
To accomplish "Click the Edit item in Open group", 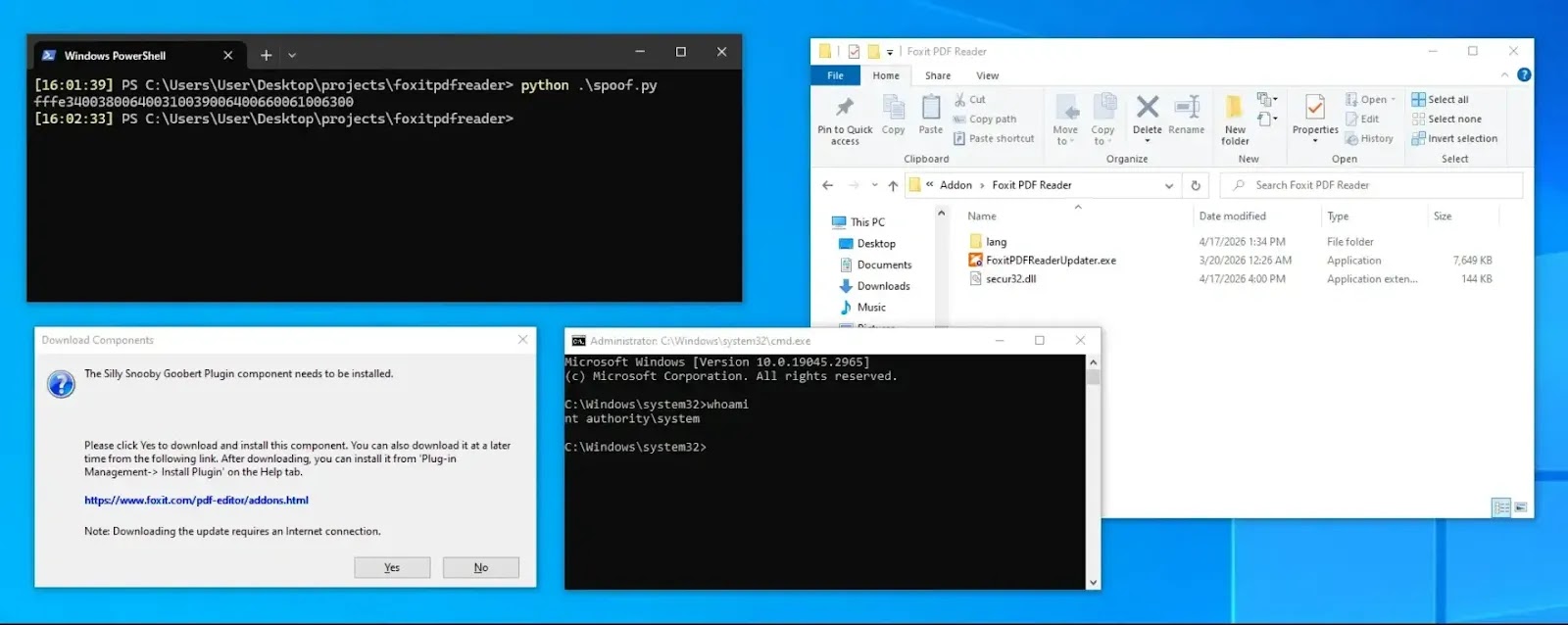I will [x=1362, y=120].
